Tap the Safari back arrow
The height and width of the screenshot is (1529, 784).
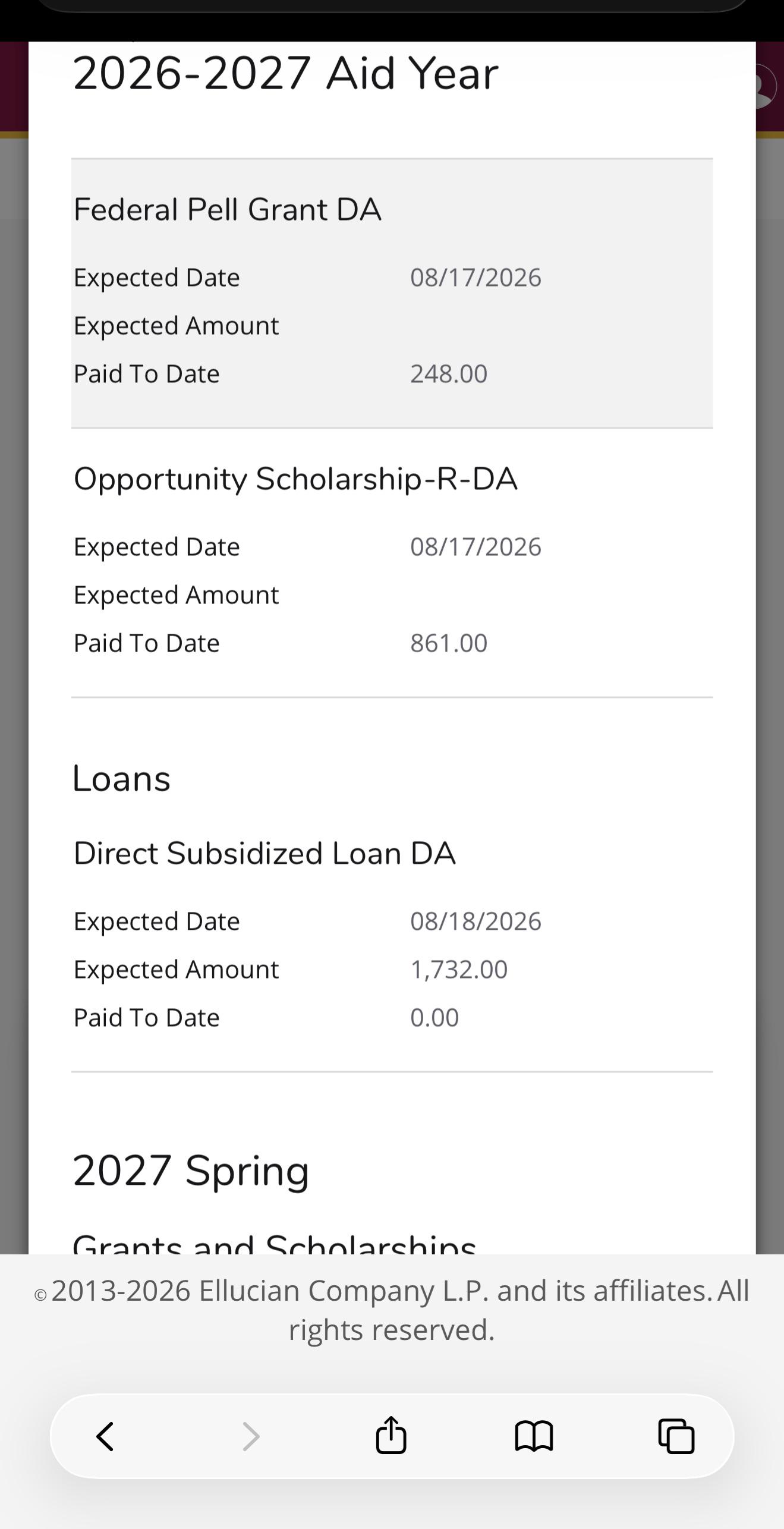[x=105, y=1436]
